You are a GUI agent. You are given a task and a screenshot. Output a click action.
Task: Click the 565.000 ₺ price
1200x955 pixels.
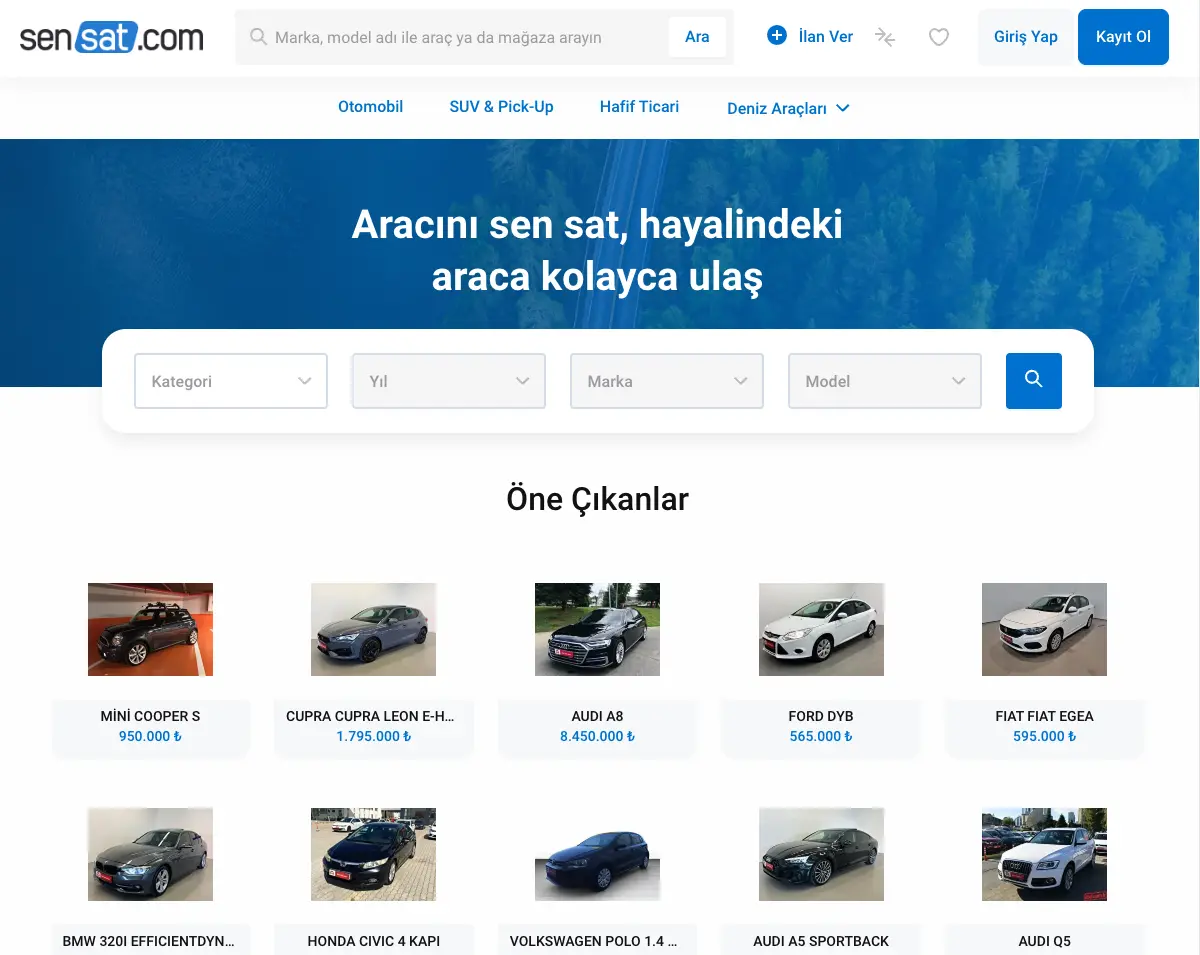(x=821, y=736)
